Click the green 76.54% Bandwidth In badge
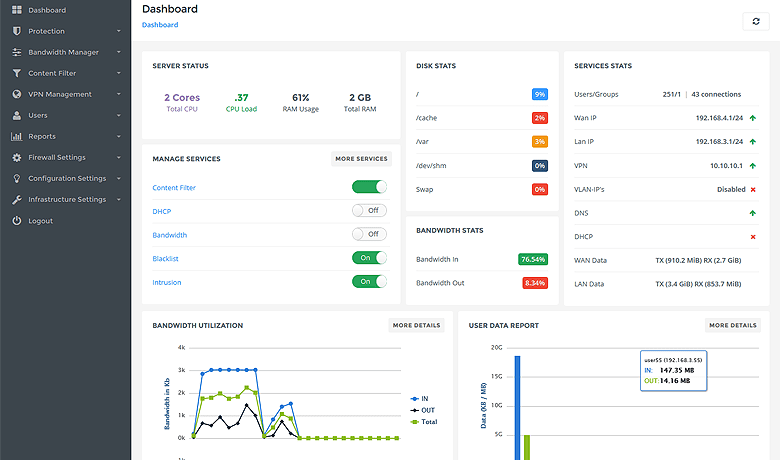Viewport: 780px width, 460px height. (533, 259)
